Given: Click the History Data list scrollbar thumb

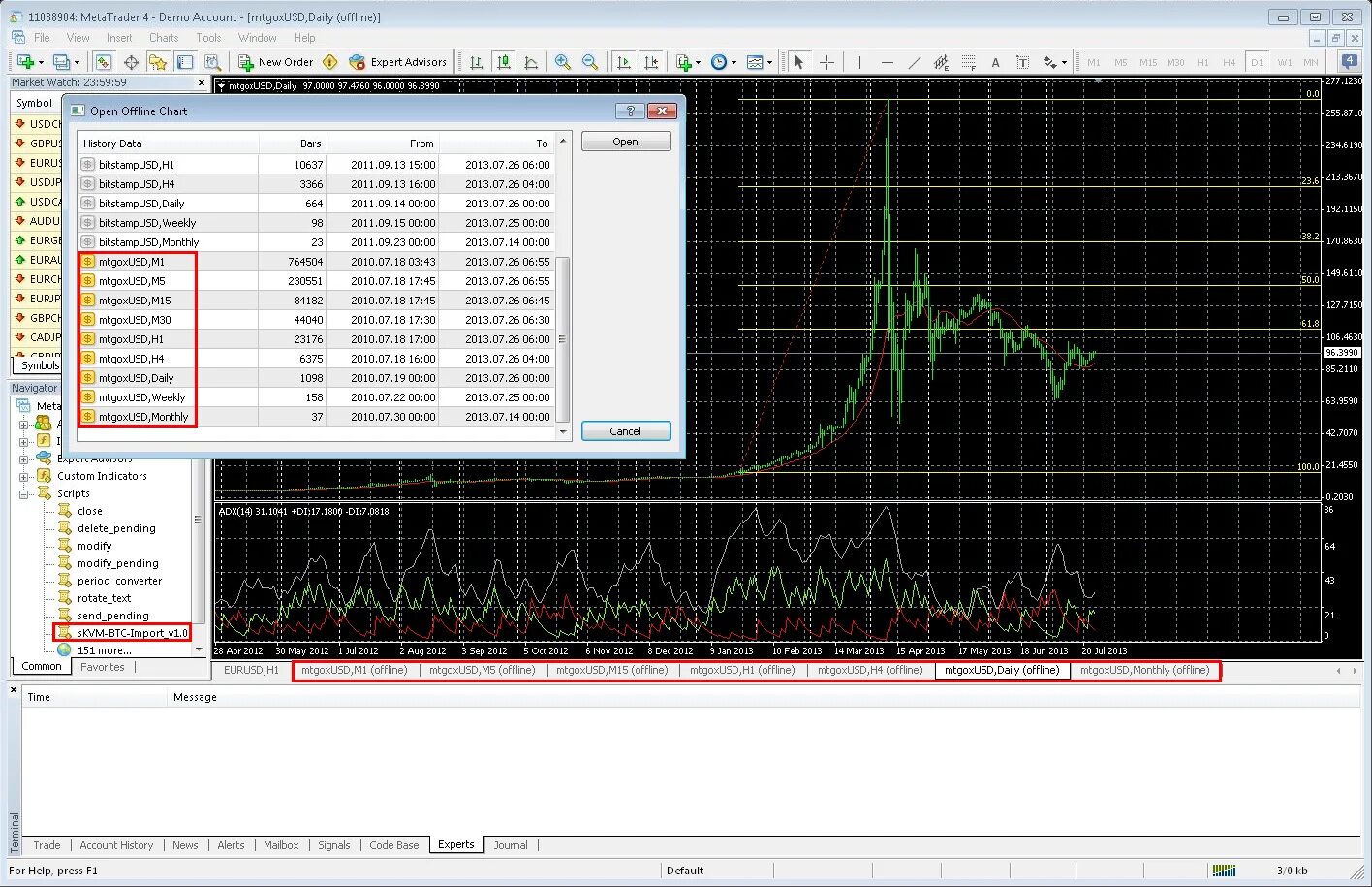Looking at the screenshot, I should pos(562,339).
